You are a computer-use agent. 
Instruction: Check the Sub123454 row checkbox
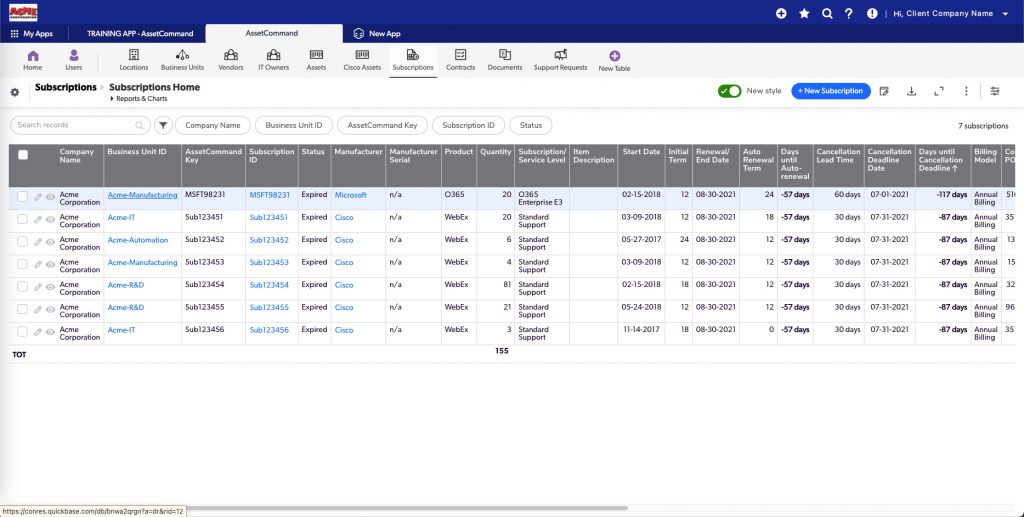pos(23,287)
